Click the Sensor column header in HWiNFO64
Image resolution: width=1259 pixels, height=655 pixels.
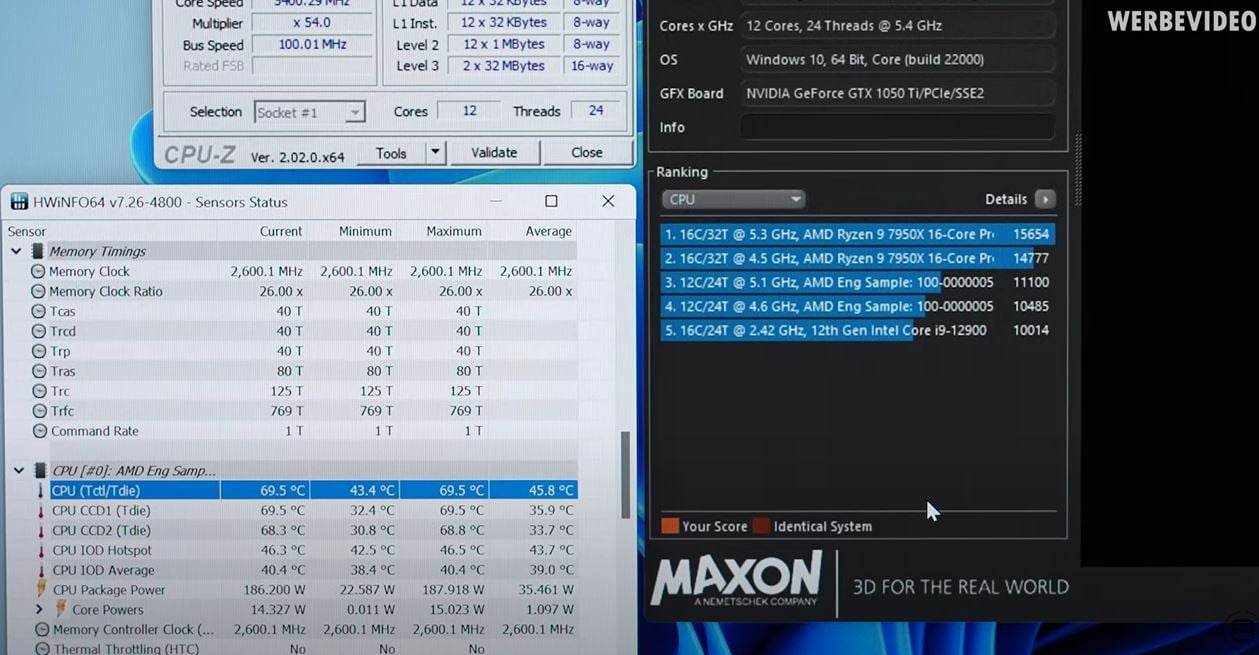27,231
